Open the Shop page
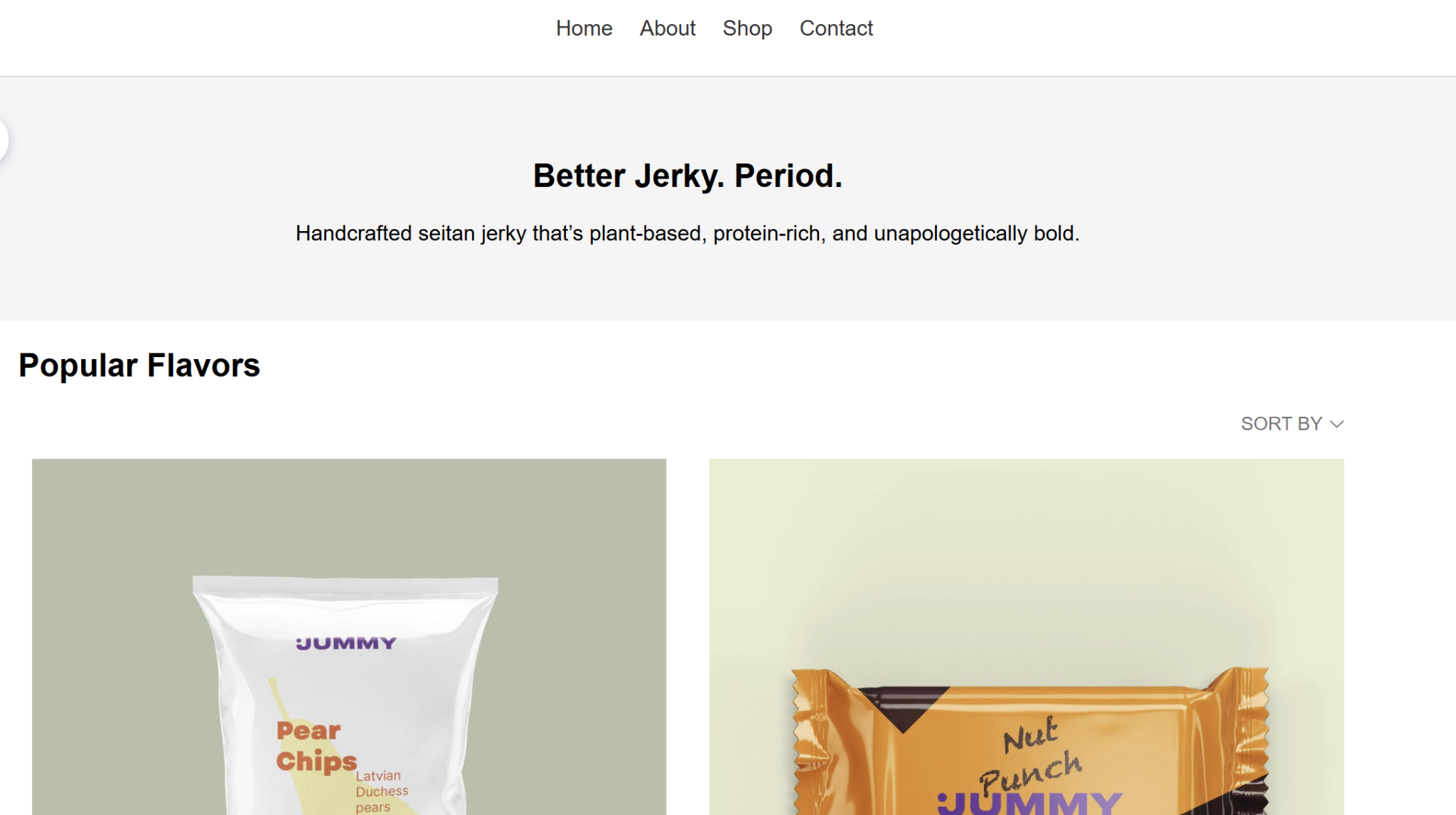Screen dimensions: 1456x815 (x=747, y=28)
